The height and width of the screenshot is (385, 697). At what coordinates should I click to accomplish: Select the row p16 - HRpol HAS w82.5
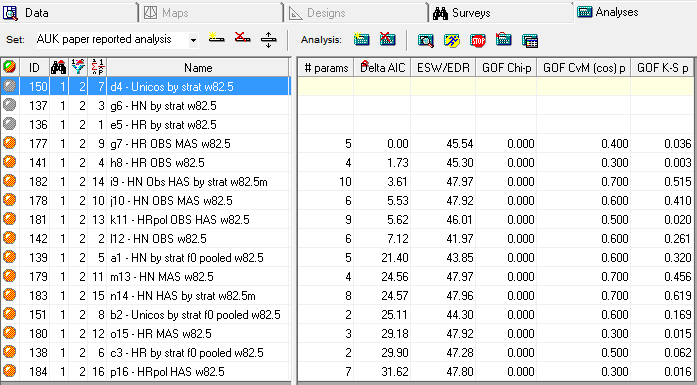tap(145, 372)
